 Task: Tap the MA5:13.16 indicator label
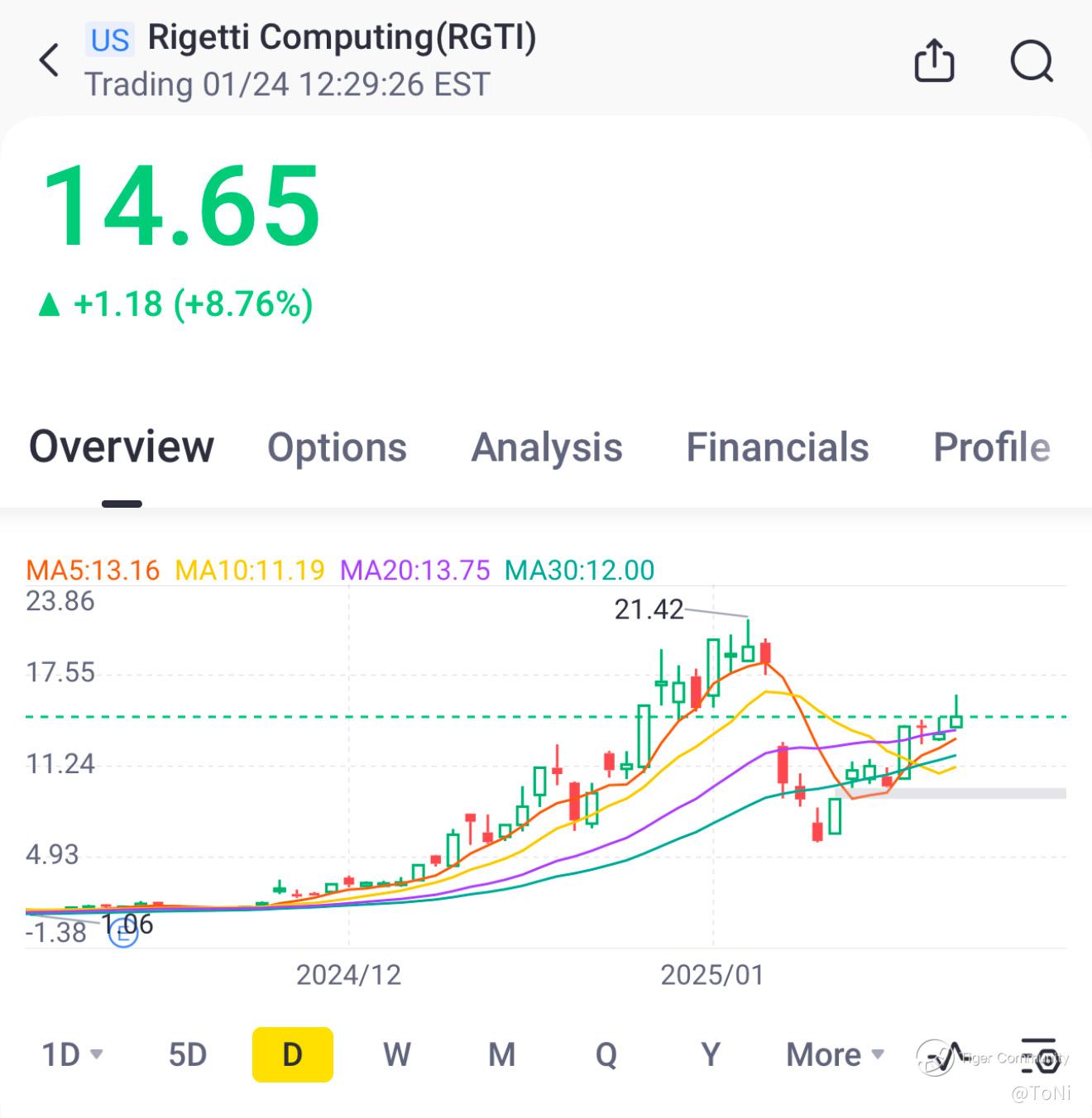pyautogui.click(x=93, y=570)
